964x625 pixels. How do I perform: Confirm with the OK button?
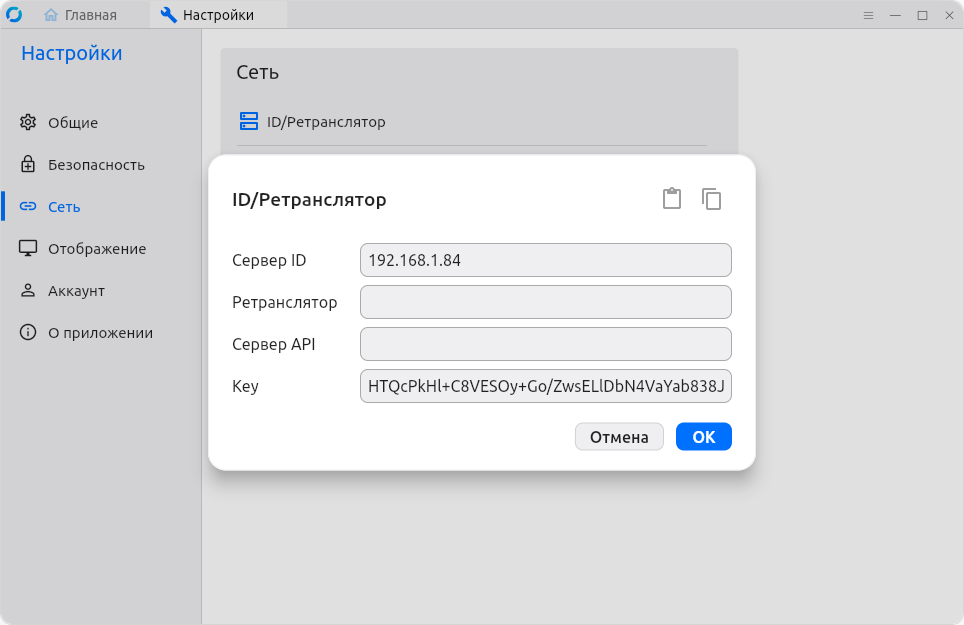703,437
